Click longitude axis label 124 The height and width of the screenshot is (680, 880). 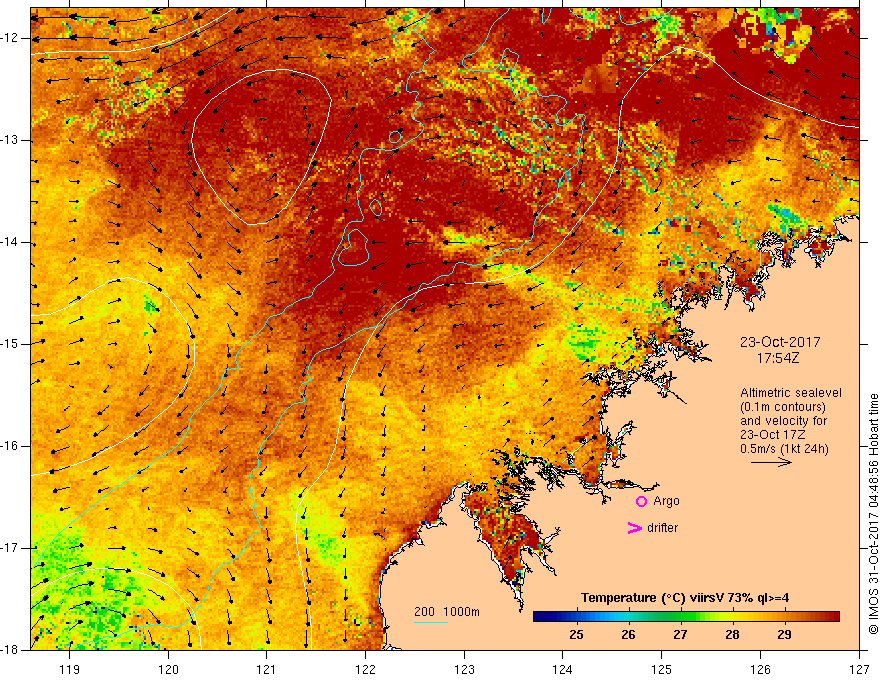point(563,669)
